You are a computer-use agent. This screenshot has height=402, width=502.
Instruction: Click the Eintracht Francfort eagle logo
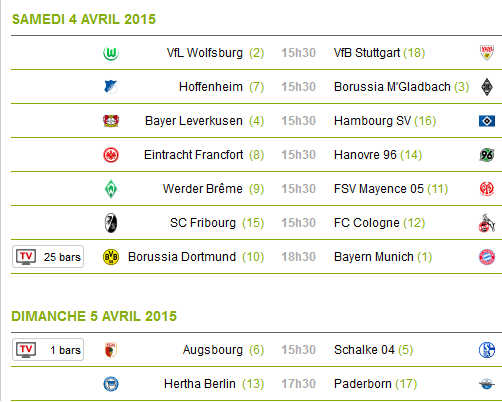point(111,155)
